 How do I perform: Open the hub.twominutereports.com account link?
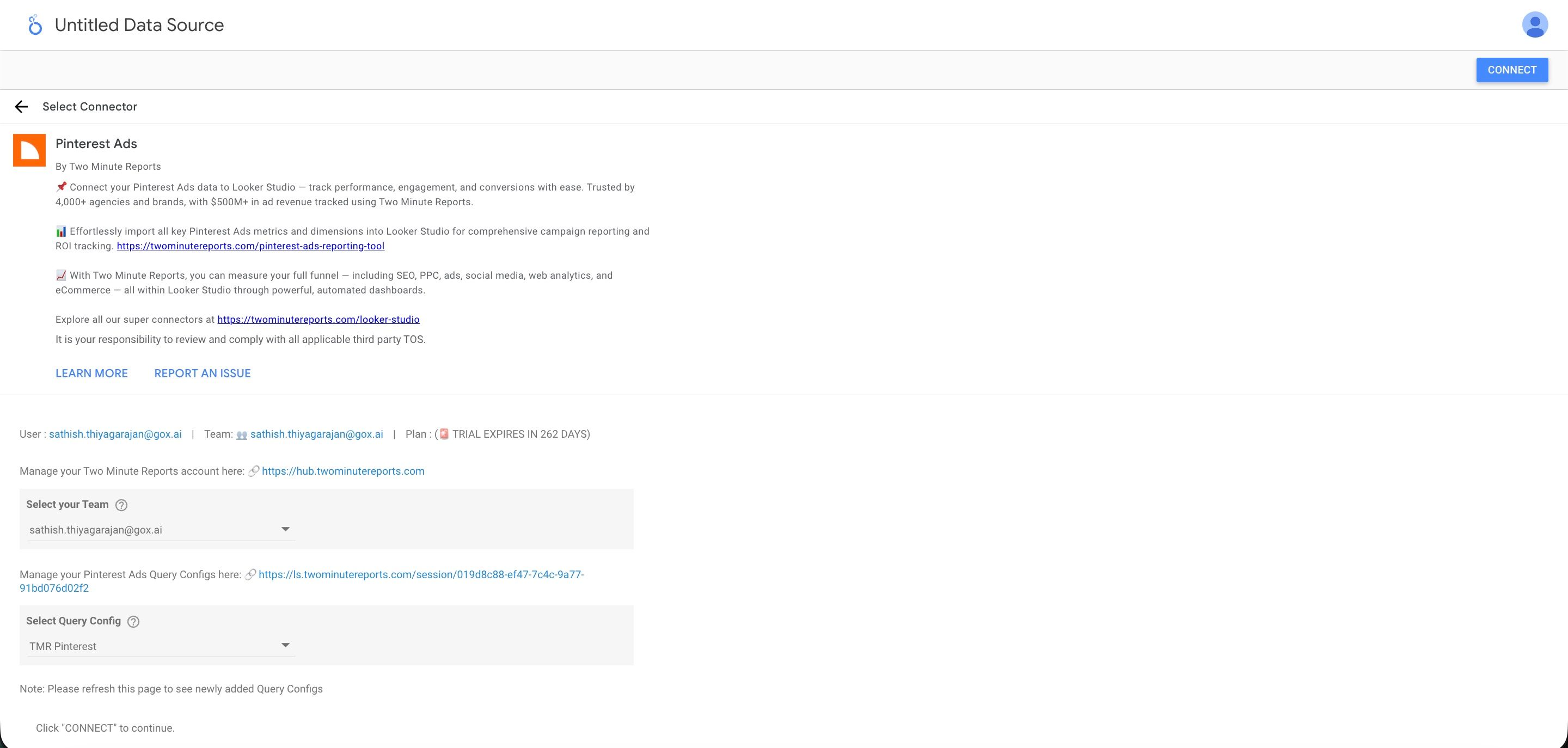pos(342,470)
